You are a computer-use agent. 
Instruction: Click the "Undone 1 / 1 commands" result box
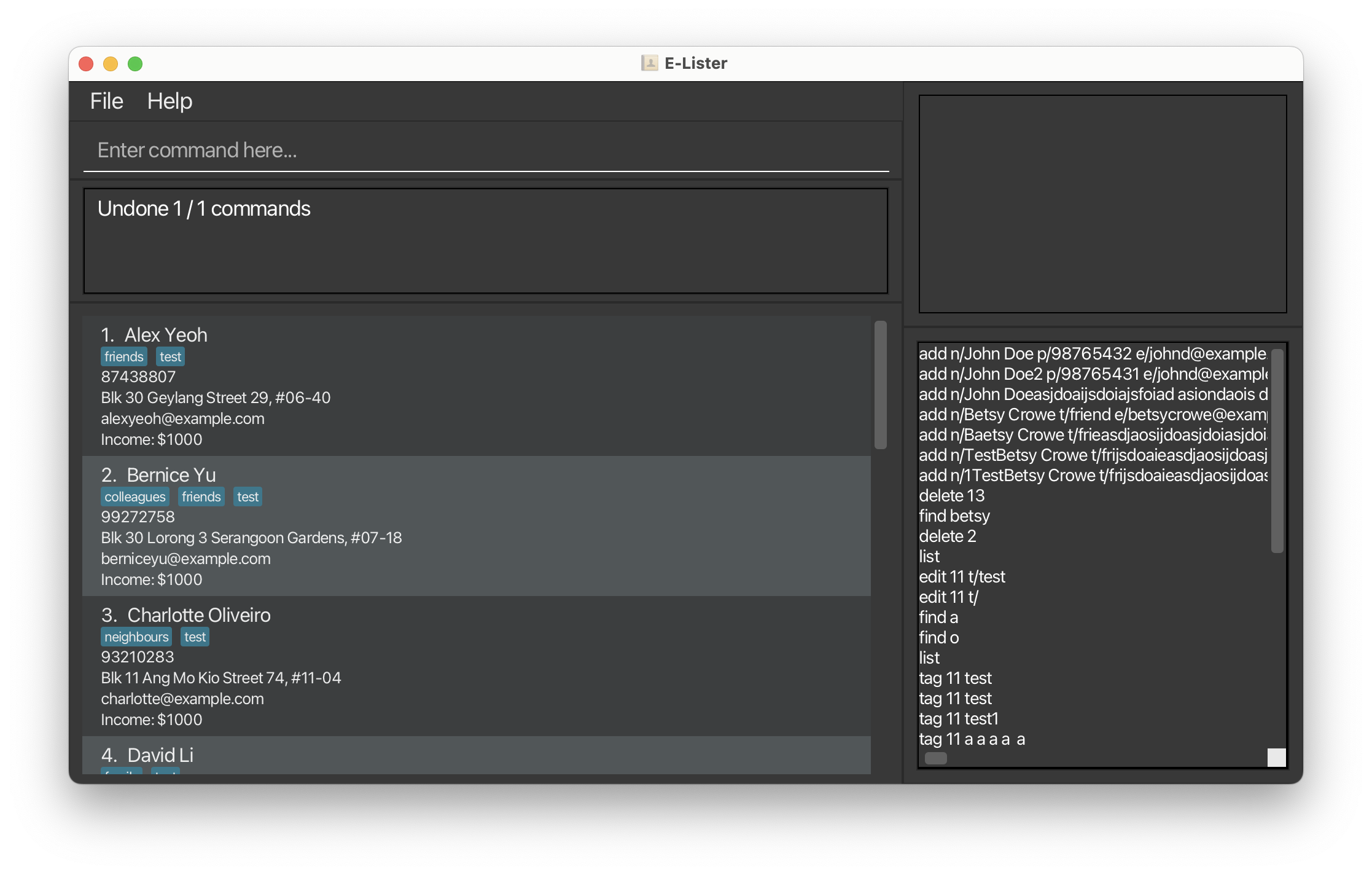coord(485,240)
